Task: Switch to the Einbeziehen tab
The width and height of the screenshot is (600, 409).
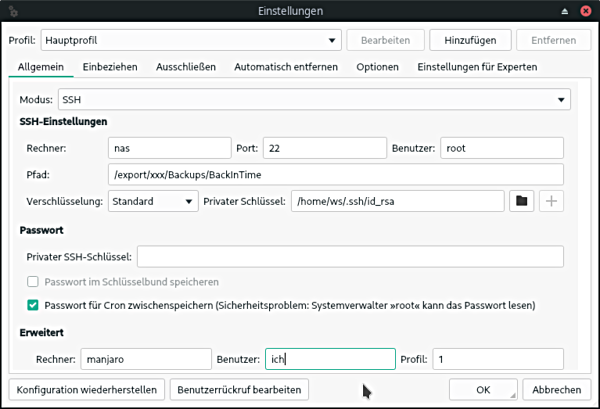Action: [110, 67]
